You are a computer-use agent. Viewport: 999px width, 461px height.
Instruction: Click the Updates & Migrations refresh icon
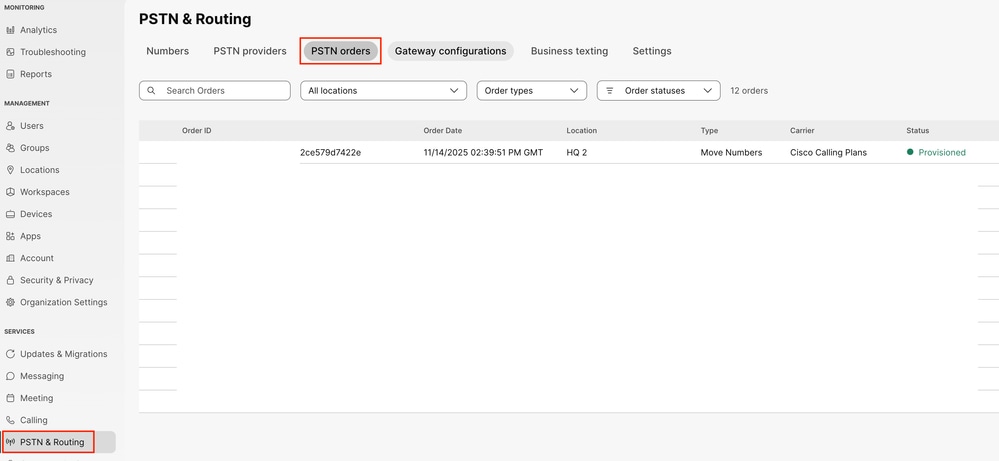10,354
